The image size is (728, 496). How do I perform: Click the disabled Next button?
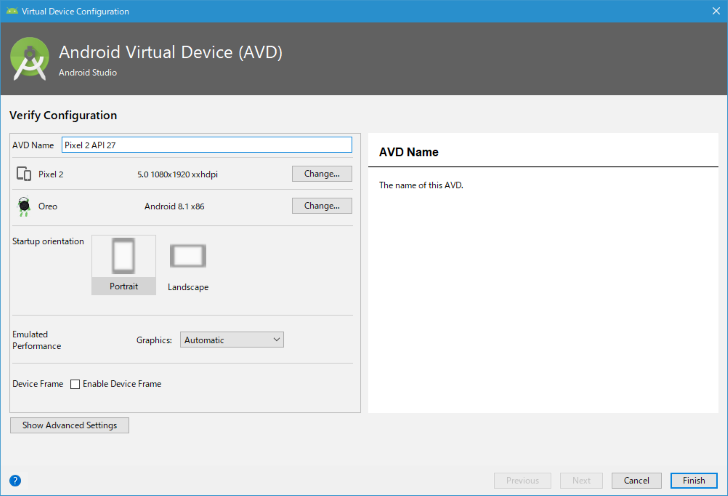[581, 481]
